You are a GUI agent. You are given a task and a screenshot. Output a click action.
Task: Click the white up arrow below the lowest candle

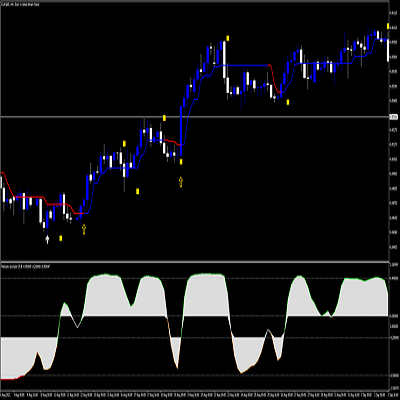pos(47,239)
